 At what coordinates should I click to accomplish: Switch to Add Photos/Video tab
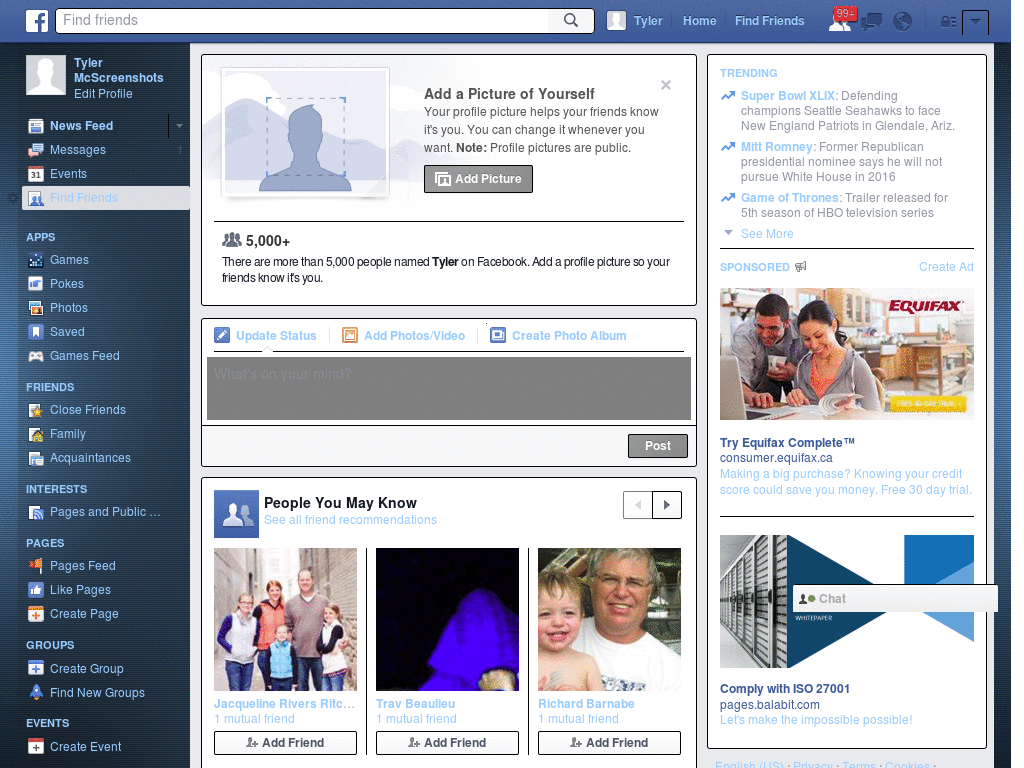[404, 336]
